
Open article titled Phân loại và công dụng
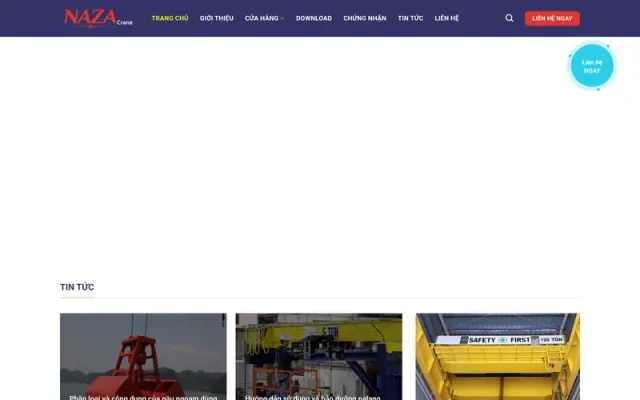pyautogui.click(x=143, y=397)
